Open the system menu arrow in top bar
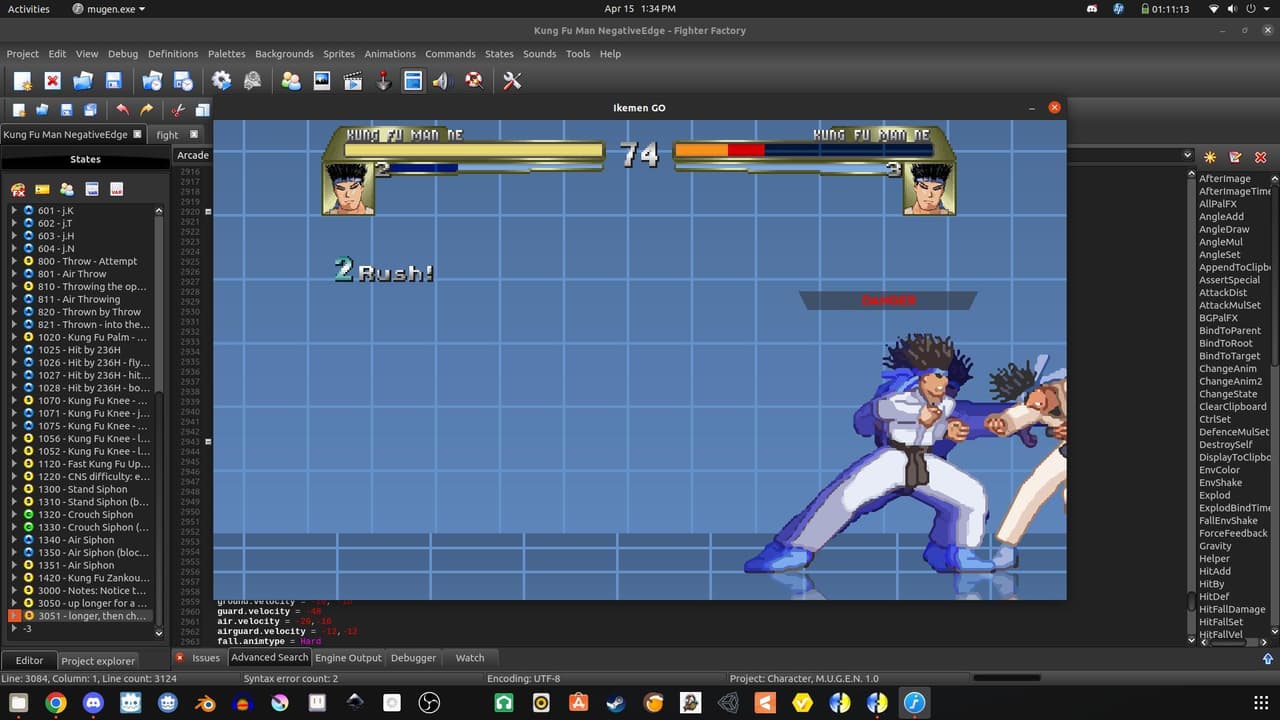The image size is (1280, 720). [1266, 9]
